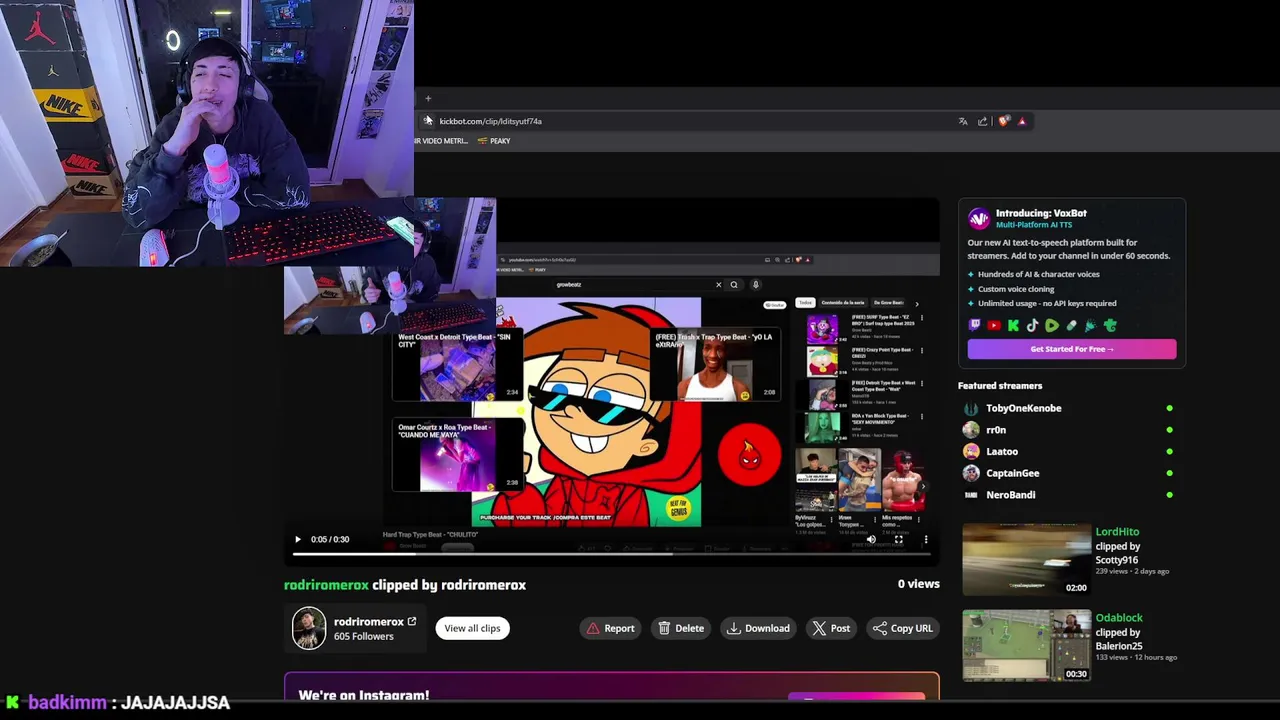Click the Get Started For Free button

(1072, 349)
